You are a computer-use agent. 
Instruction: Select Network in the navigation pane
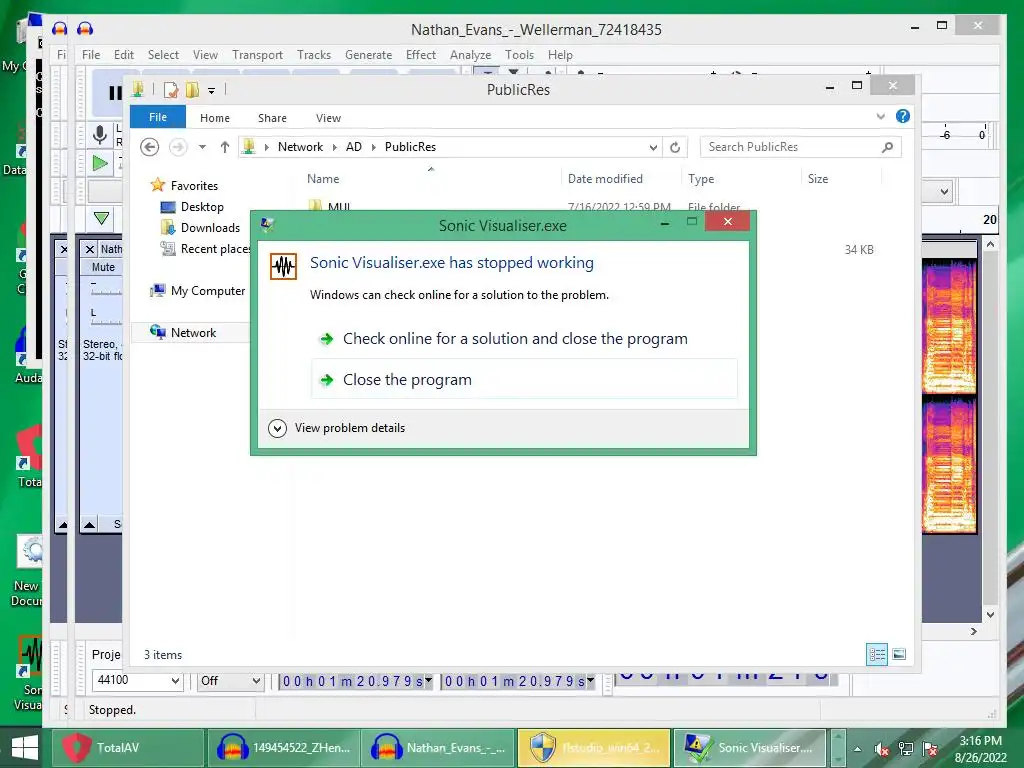tap(193, 332)
